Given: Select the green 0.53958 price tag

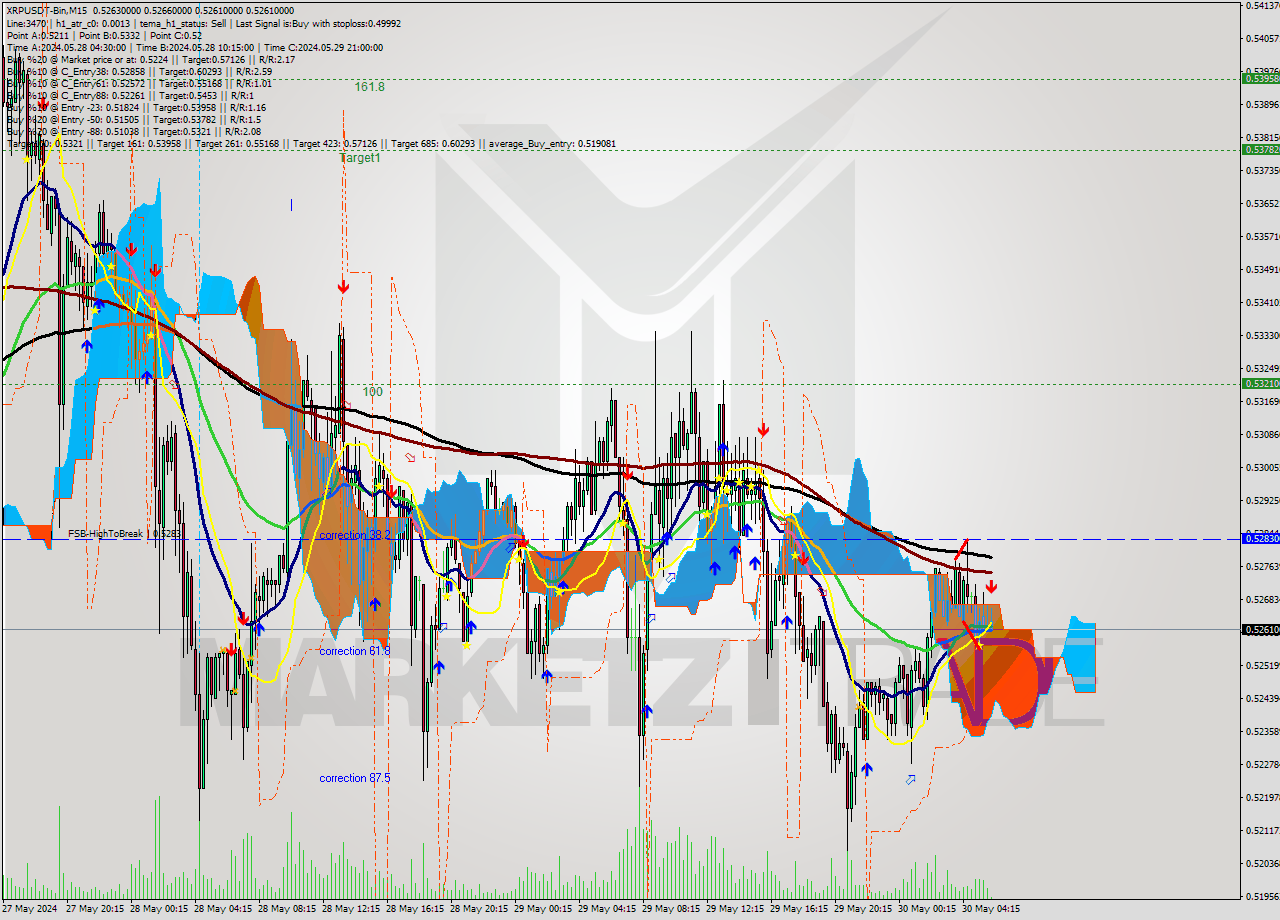Looking at the screenshot, I should (1260, 78).
